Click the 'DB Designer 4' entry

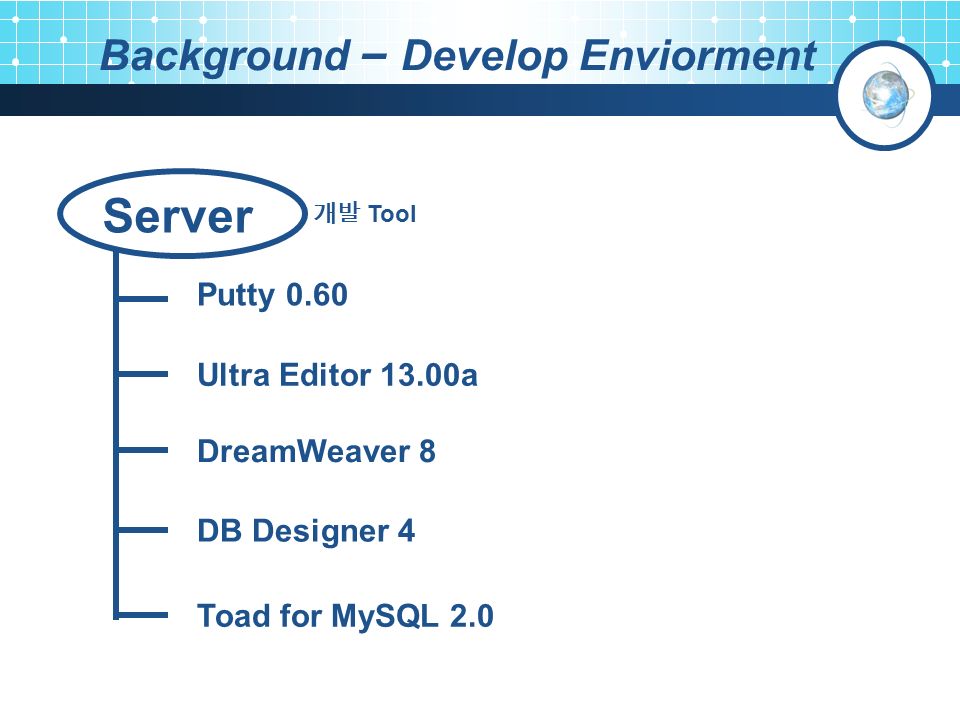(x=306, y=531)
